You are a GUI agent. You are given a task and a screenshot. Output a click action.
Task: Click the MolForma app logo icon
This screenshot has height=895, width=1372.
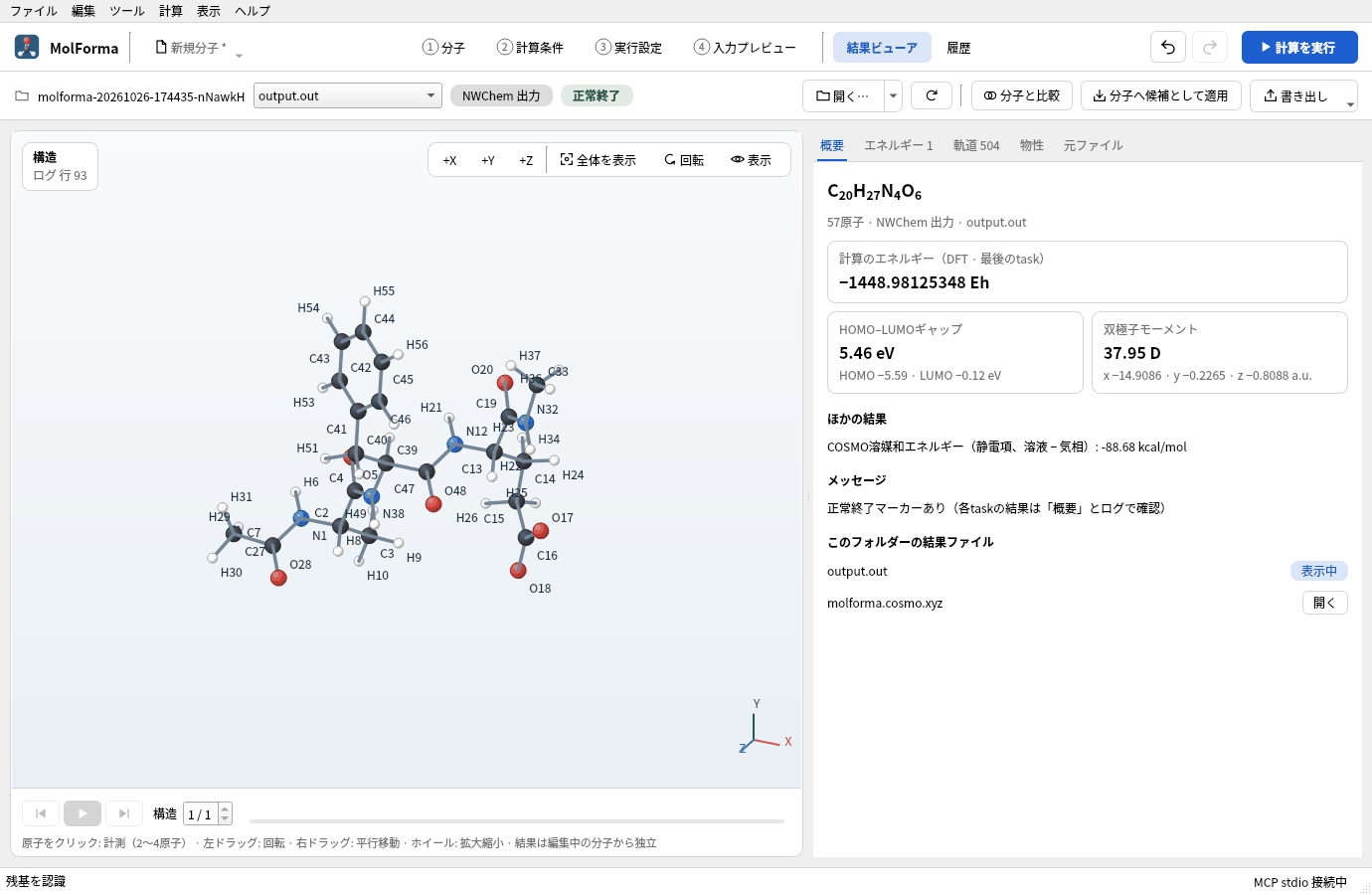pyautogui.click(x=27, y=47)
